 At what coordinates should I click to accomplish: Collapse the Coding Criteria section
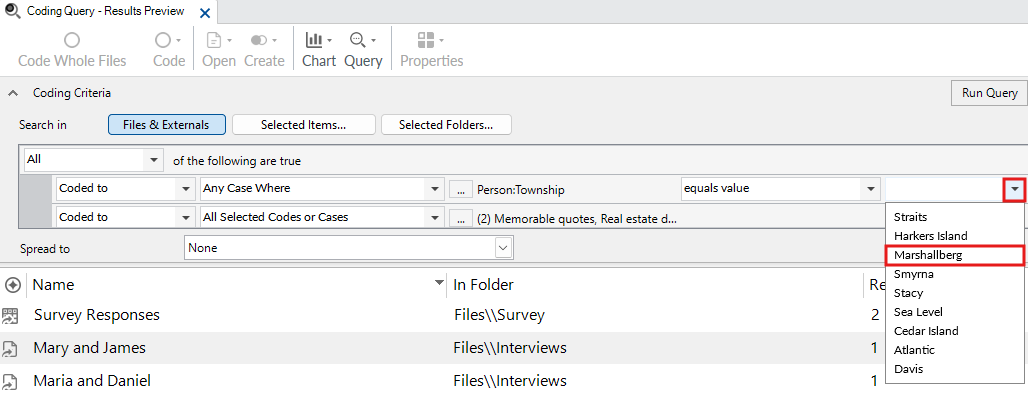pos(12,93)
